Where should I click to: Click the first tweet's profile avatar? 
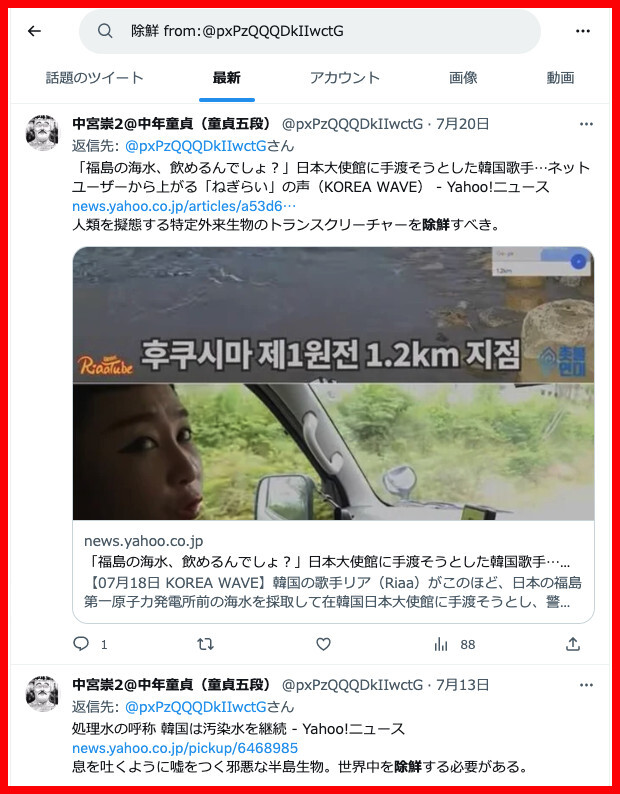click(x=43, y=133)
